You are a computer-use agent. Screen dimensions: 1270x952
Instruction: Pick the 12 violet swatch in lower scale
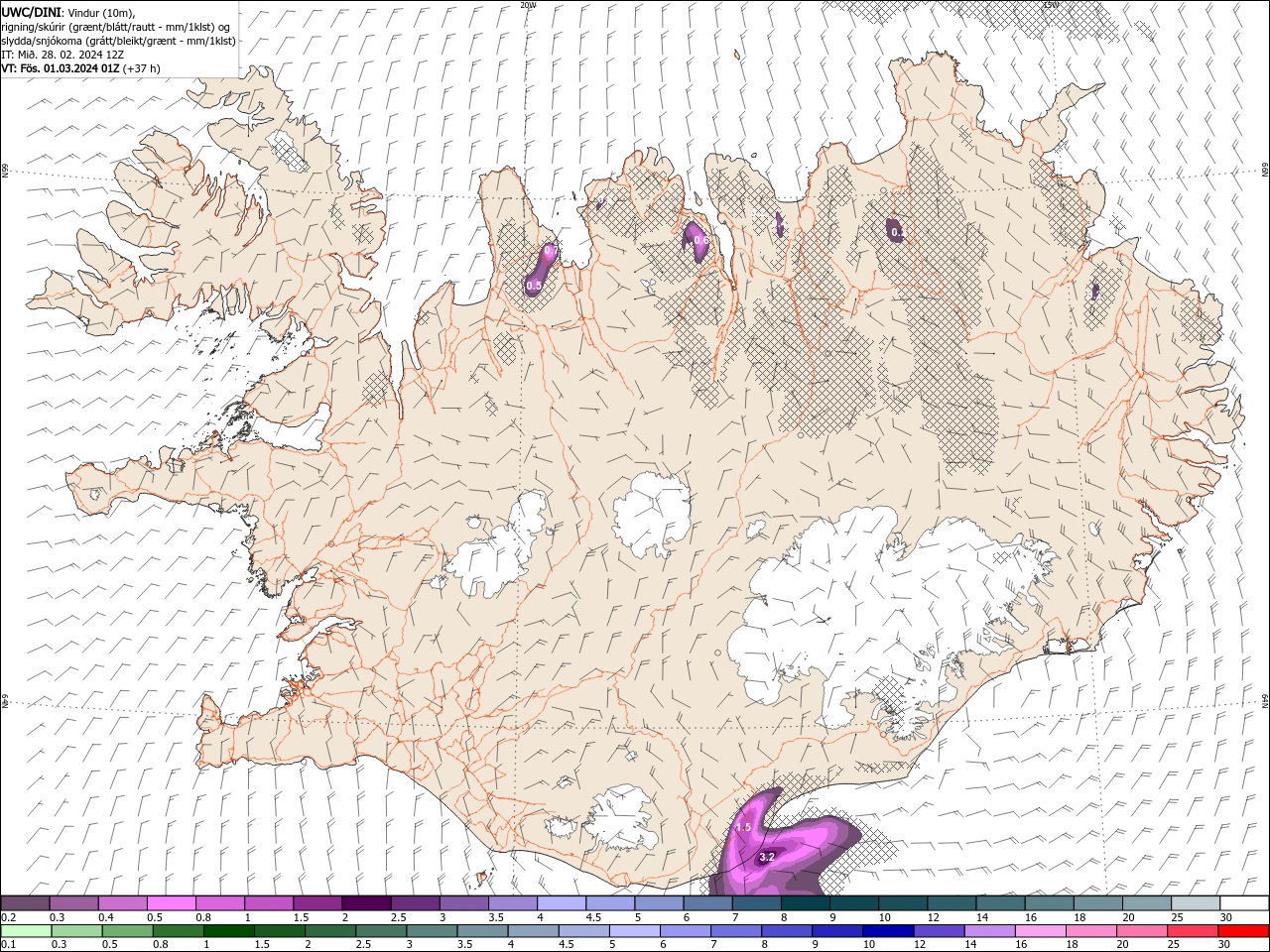point(938,931)
